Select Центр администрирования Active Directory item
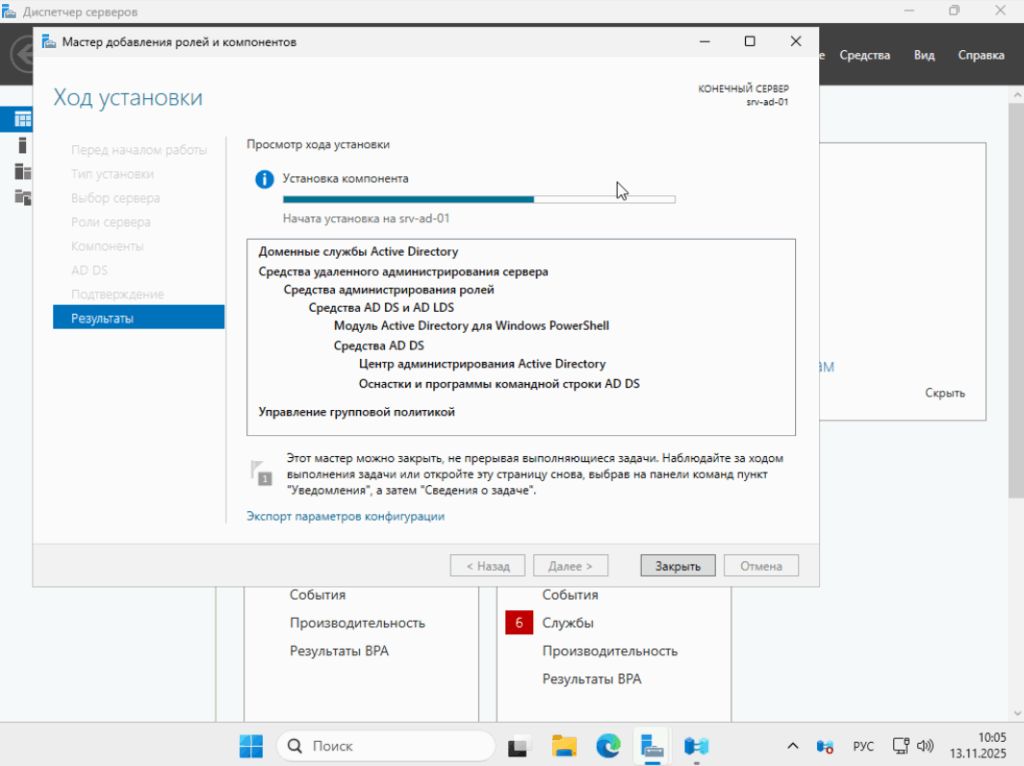 pos(482,364)
